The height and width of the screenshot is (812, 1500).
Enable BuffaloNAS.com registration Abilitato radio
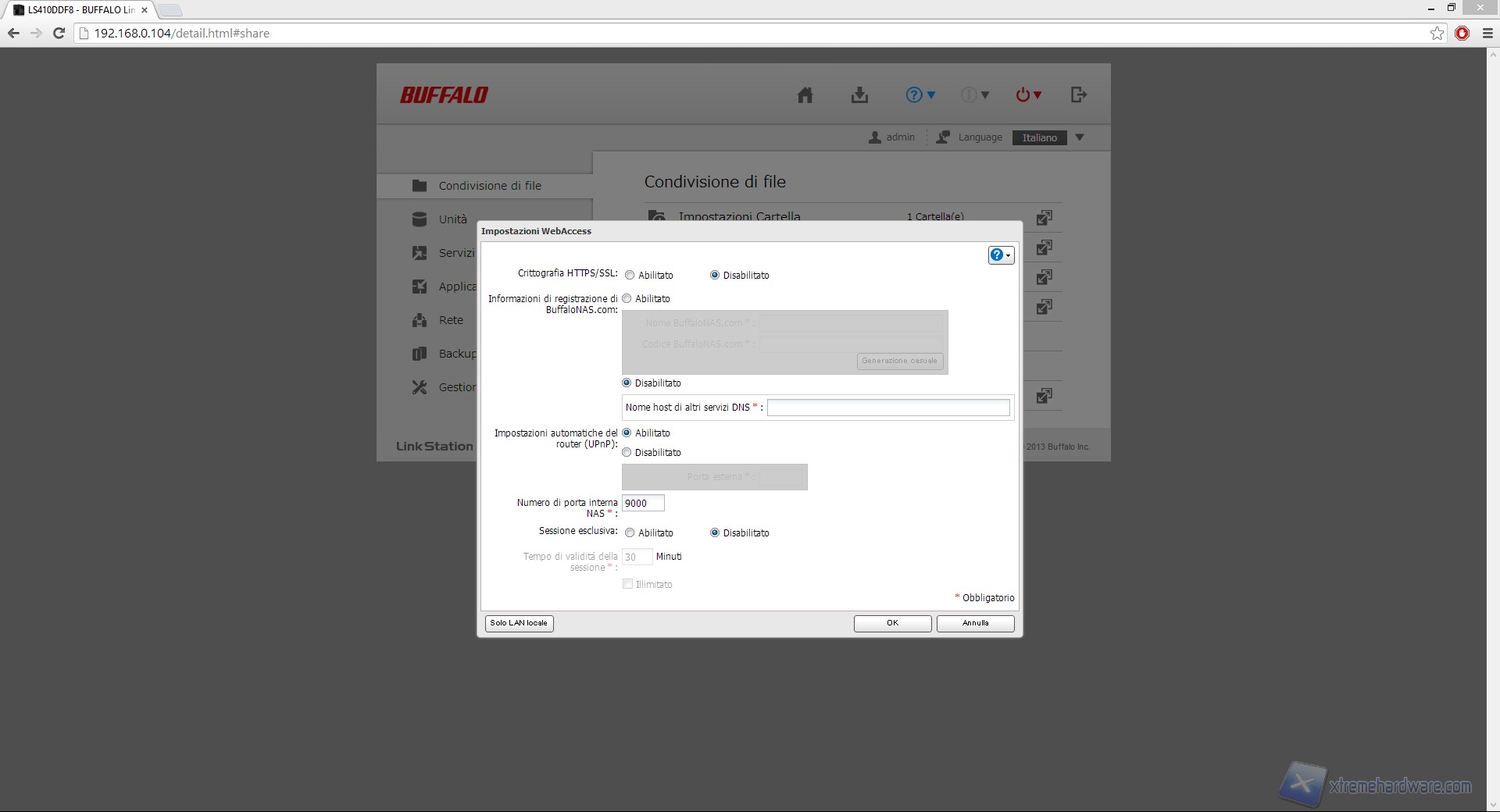coord(627,298)
